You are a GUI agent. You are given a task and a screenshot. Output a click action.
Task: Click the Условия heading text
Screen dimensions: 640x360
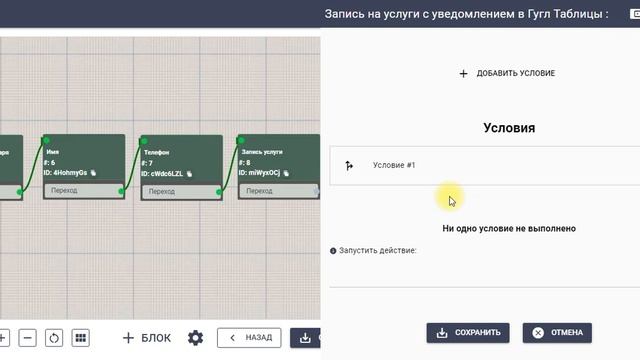click(x=509, y=128)
